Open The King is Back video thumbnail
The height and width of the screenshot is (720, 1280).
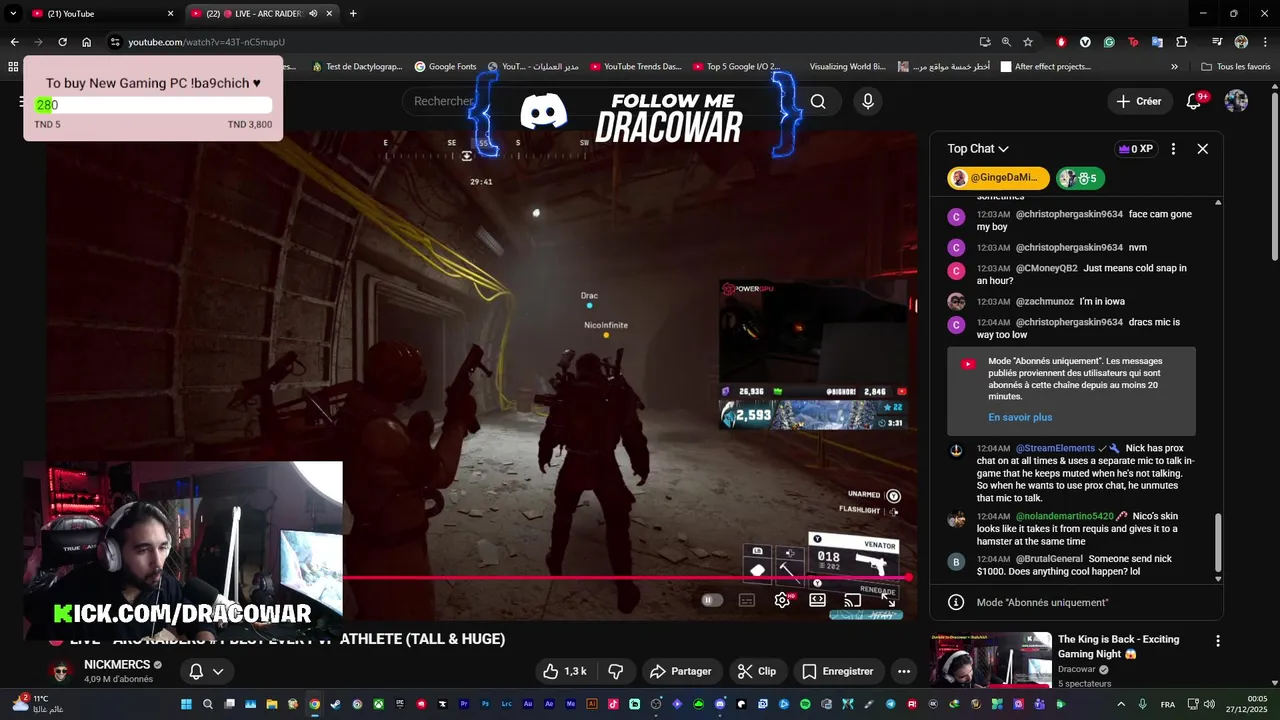pos(991,660)
